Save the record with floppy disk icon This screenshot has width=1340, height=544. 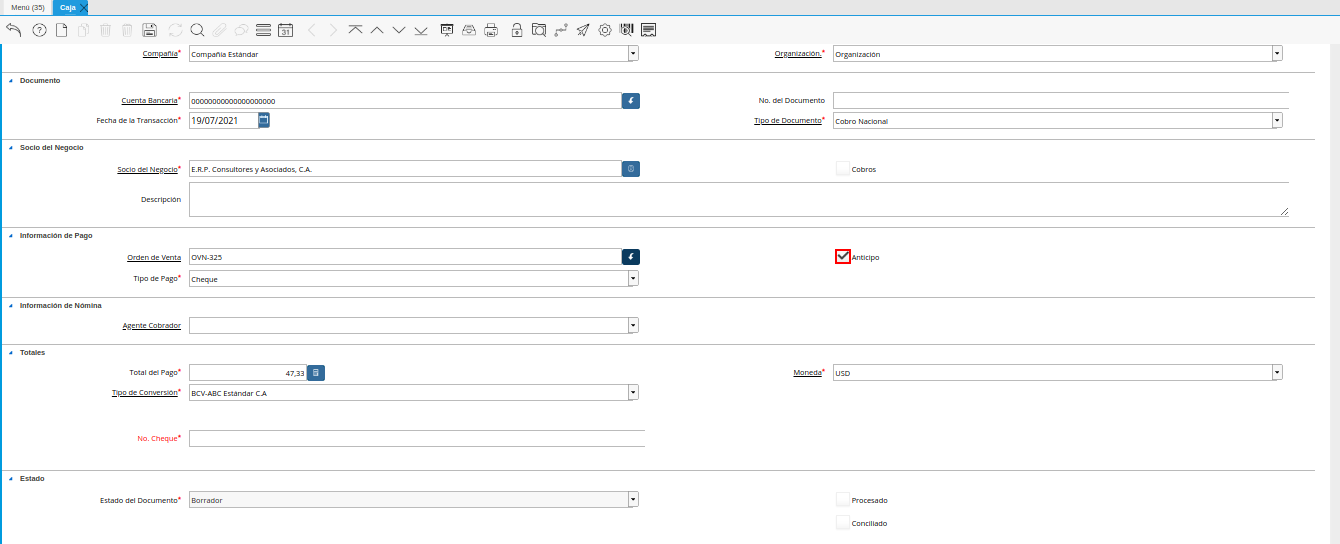point(149,30)
